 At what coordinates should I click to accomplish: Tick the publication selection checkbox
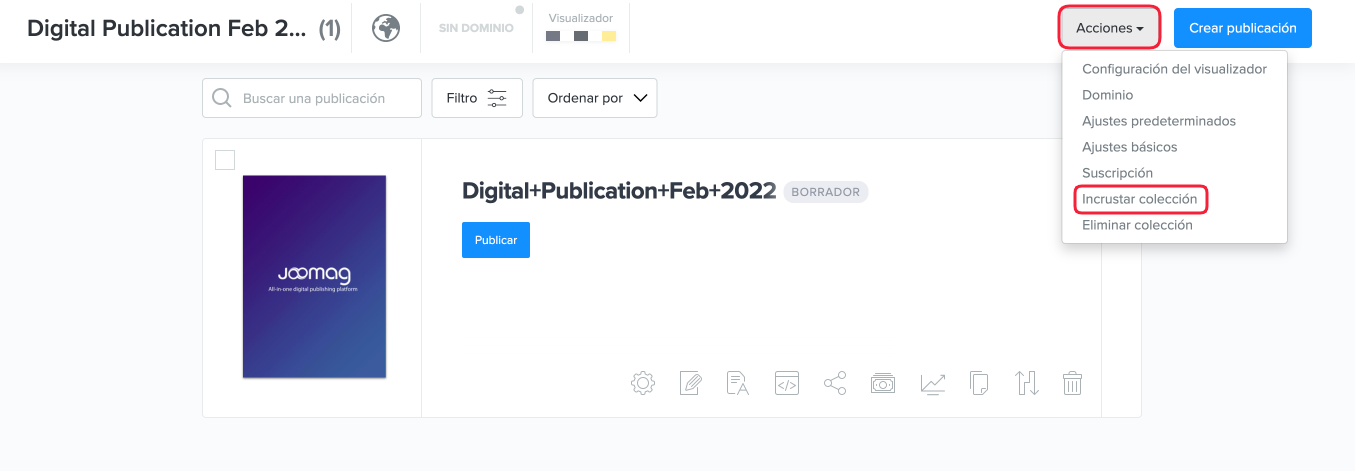tap(225, 160)
